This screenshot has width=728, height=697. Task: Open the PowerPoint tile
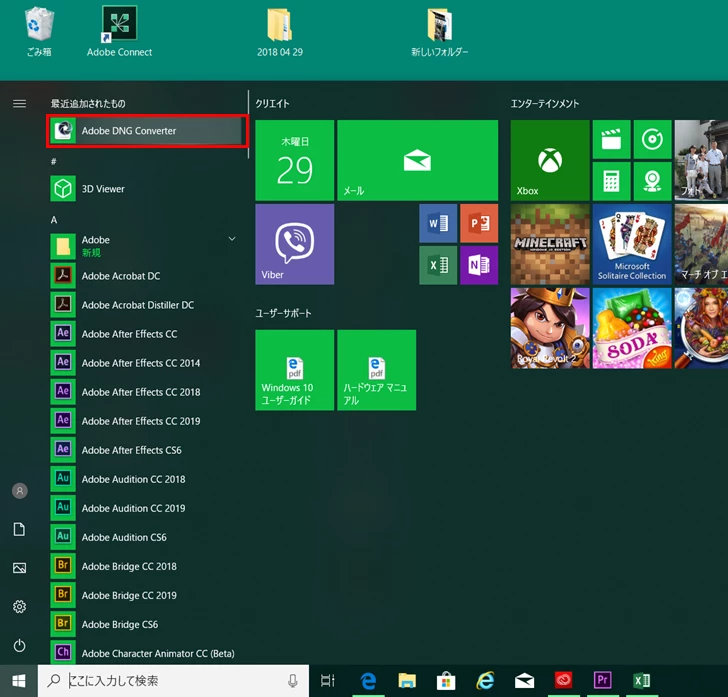479,223
